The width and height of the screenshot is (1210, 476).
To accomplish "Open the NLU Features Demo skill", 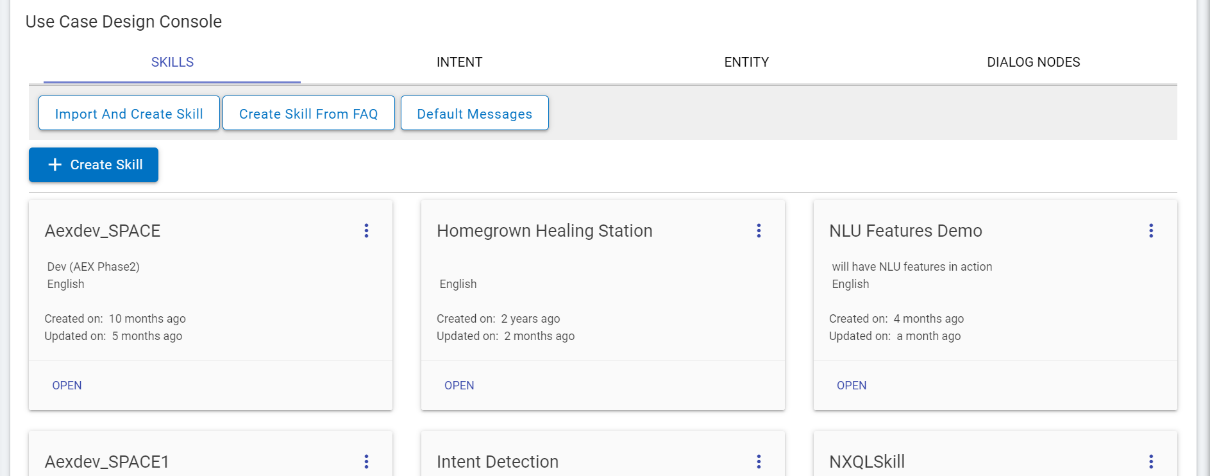I will (851, 385).
